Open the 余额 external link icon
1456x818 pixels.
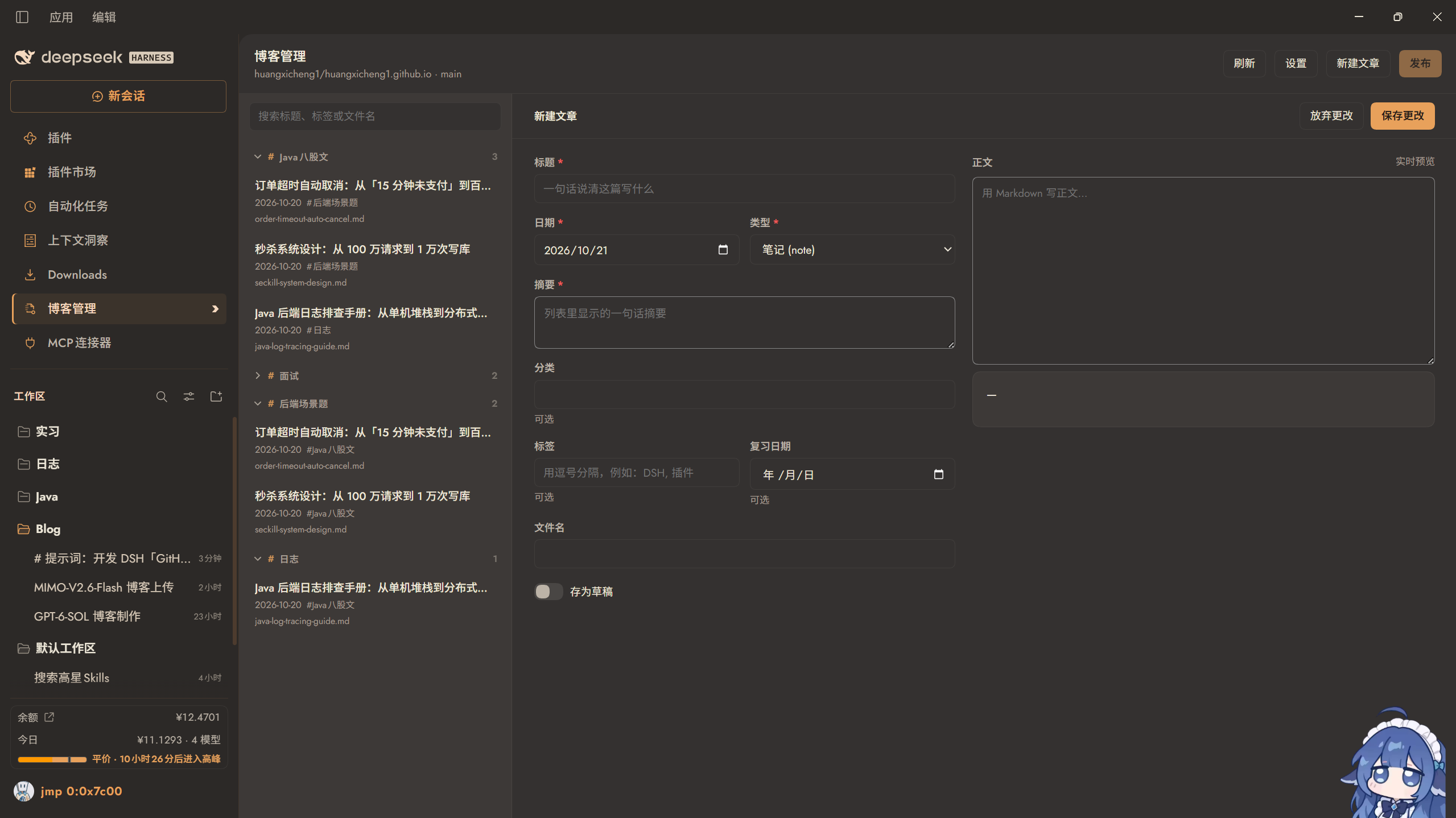click(x=50, y=717)
